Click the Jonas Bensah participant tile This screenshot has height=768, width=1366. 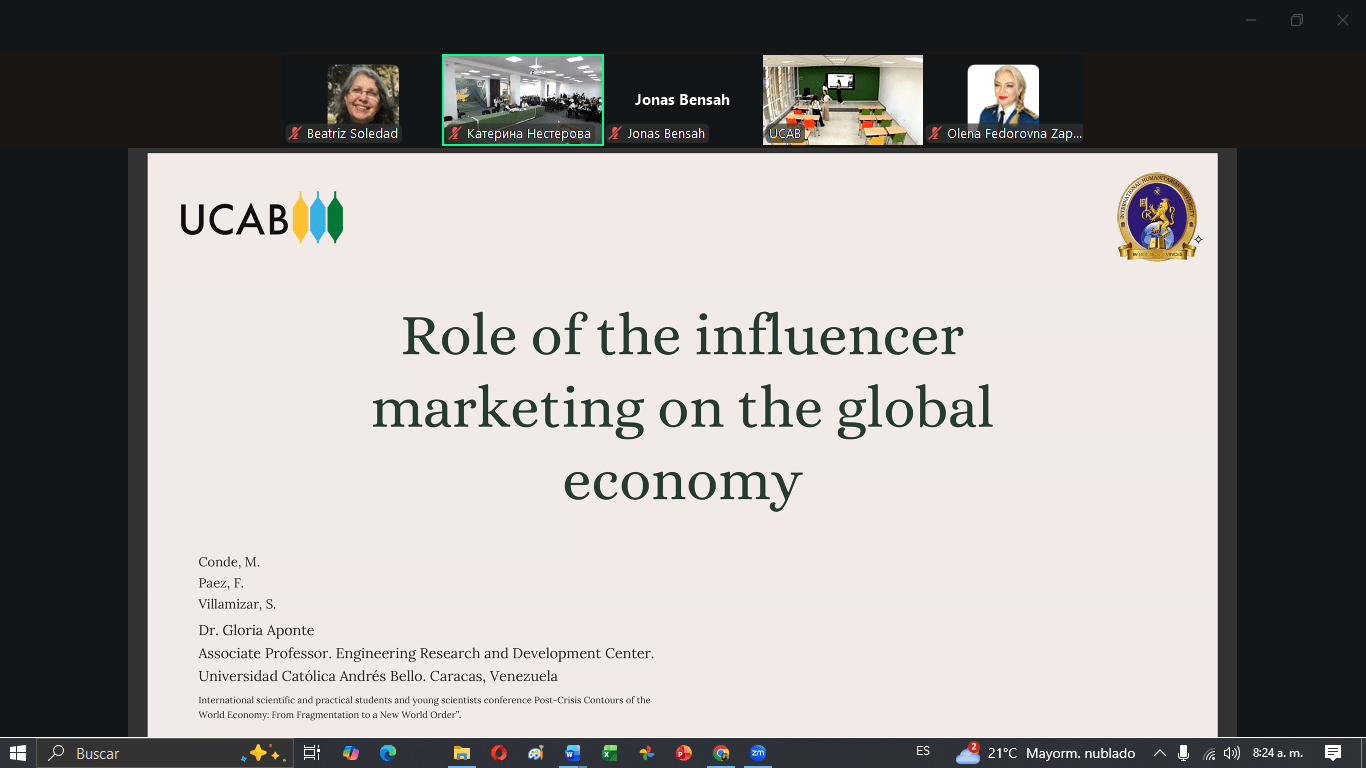click(x=682, y=101)
